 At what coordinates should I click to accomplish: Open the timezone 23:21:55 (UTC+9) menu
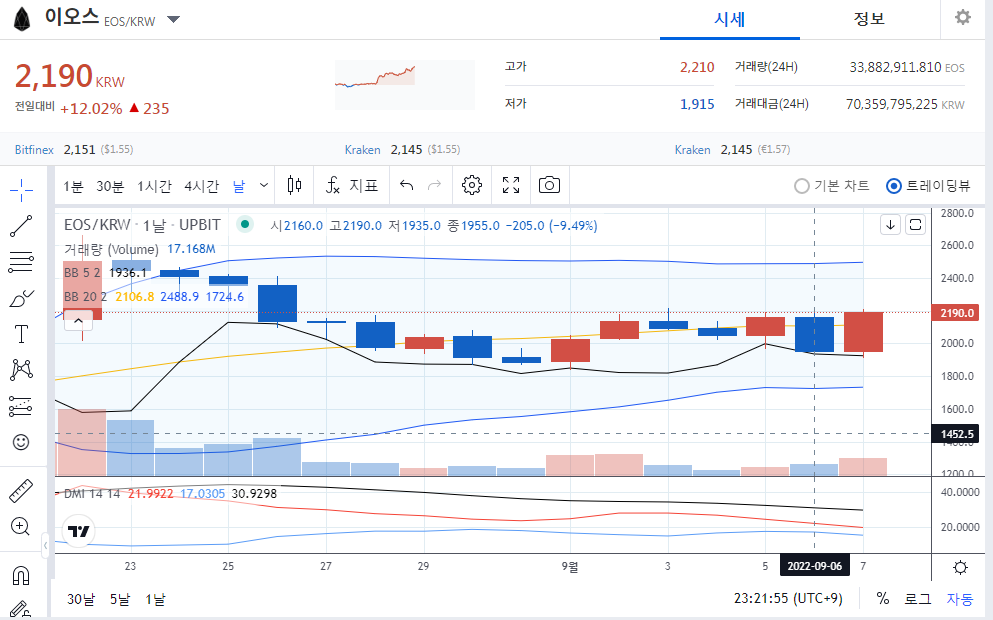click(788, 598)
